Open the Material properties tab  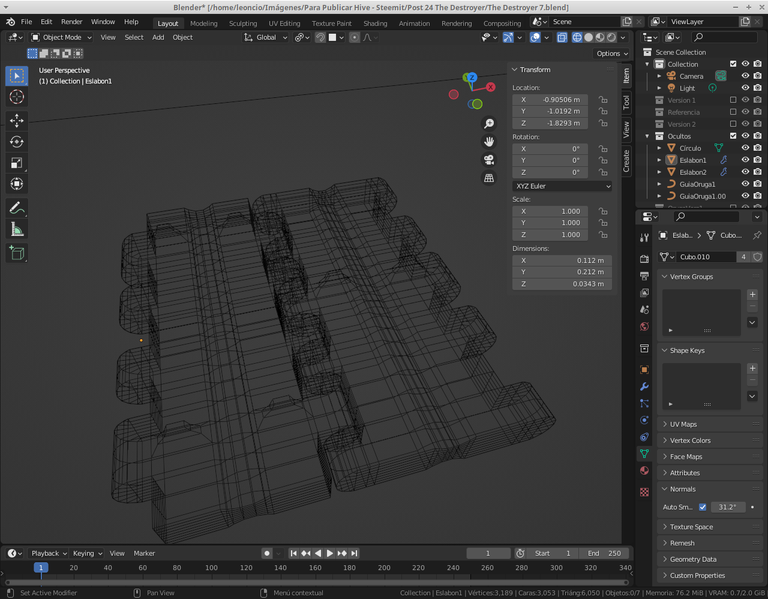644,471
